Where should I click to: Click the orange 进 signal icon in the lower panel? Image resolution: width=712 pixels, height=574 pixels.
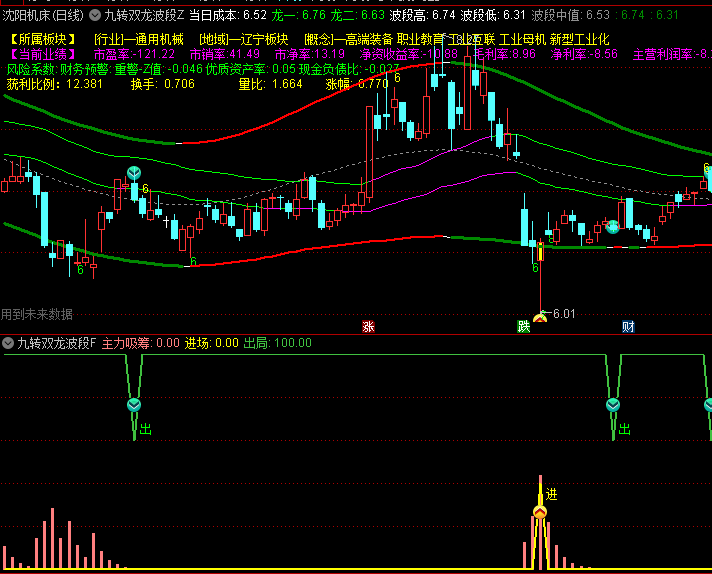[x=540, y=512]
